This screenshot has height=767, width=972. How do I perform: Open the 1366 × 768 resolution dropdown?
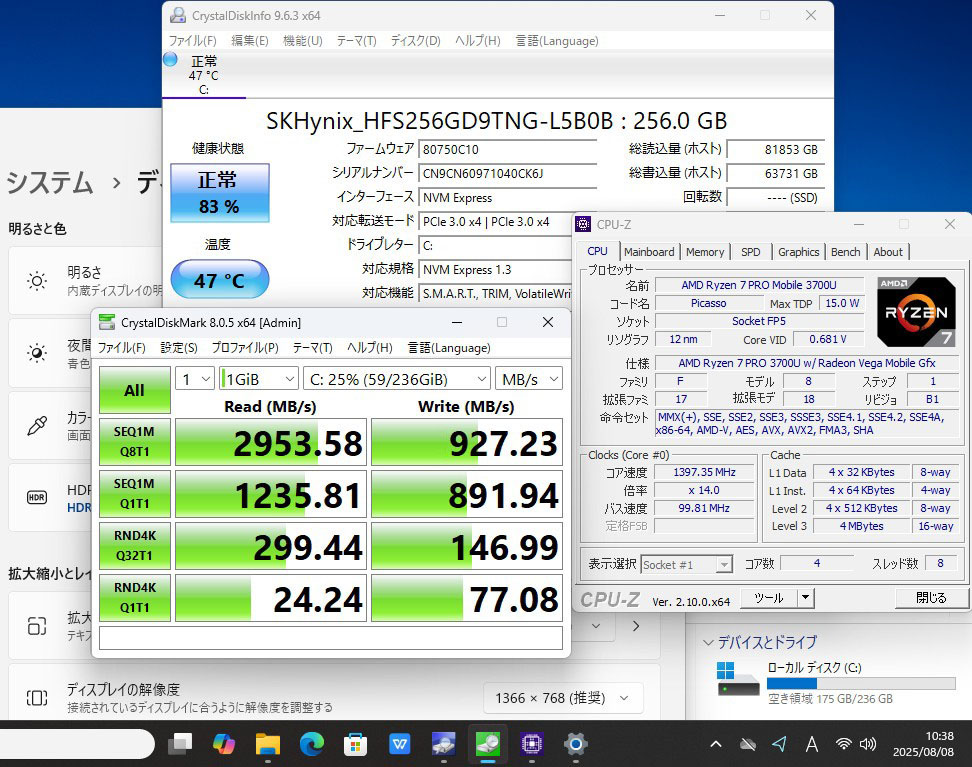(x=563, y=698)
